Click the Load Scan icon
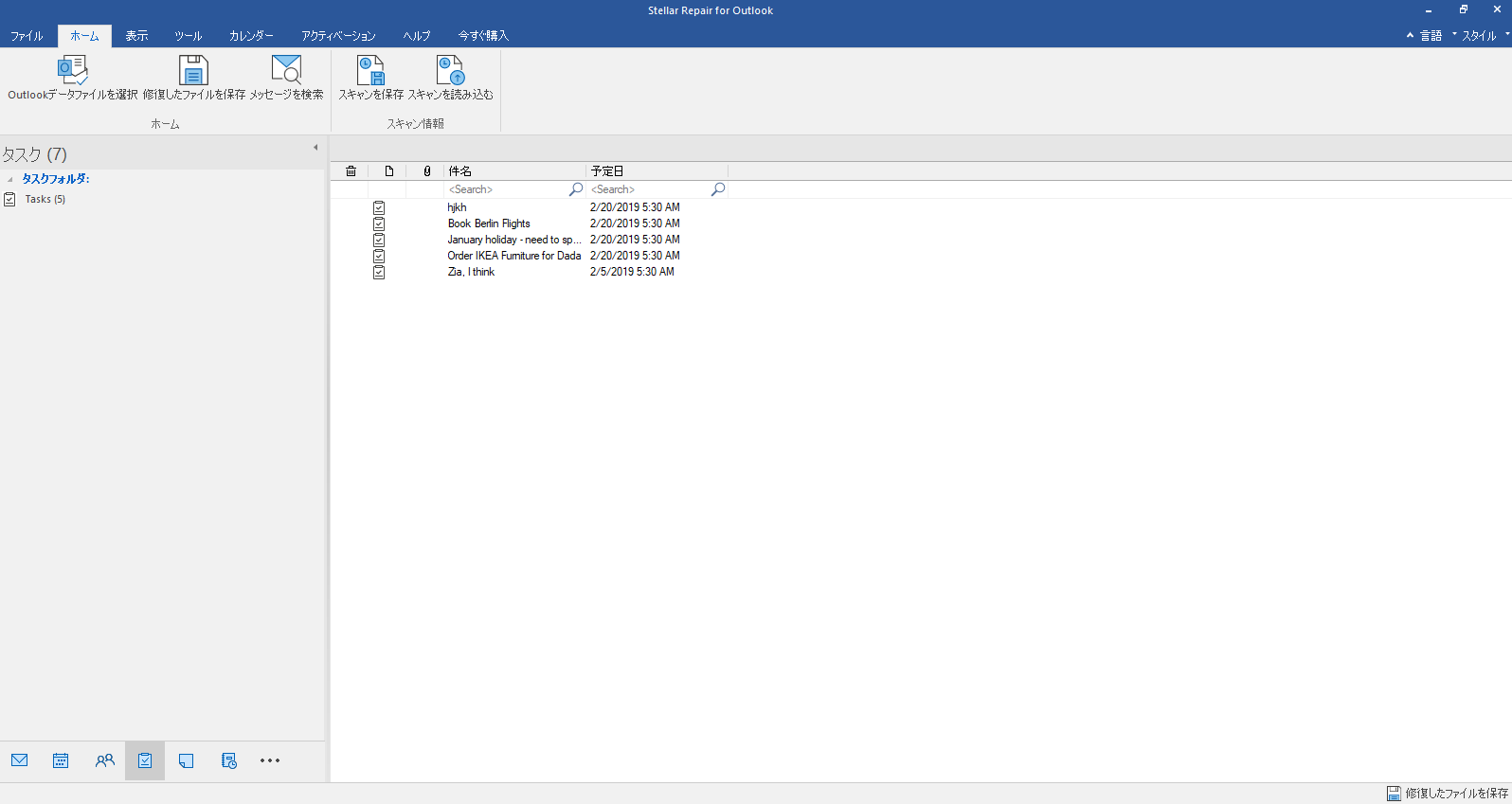The height and width of the screenshot is (804, 1512). click(450, 70)
